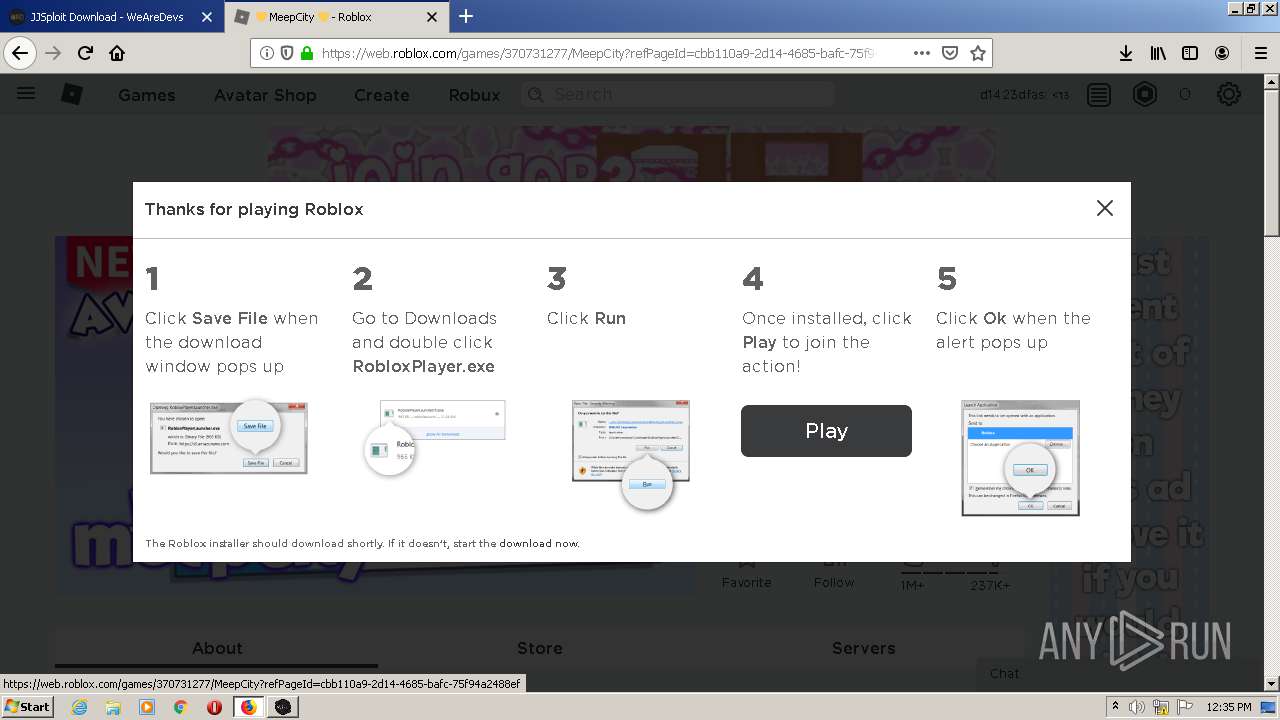Viewport: 1280px width, 720px height.
Task: Toggle the Firefox sidebar view
Action: (1190, 53)
